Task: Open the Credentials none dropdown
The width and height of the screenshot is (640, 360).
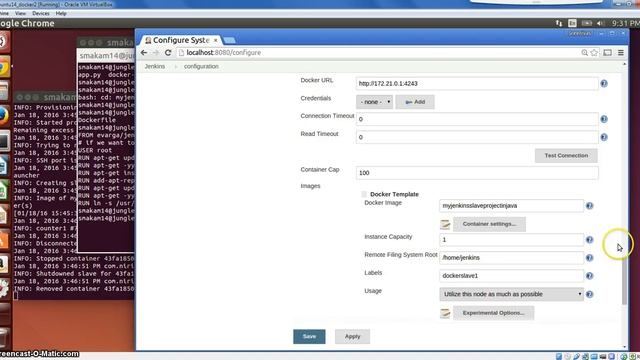Action: [x=374, y=102]
